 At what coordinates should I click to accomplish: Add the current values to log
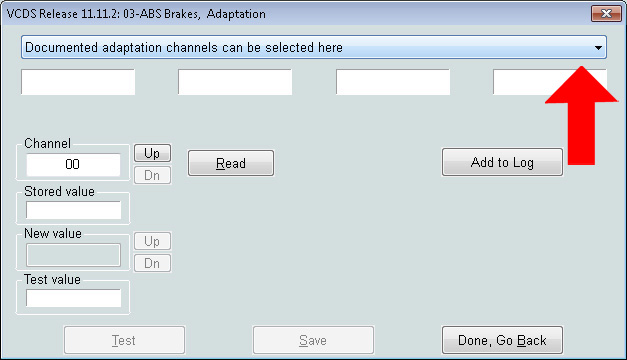502,162
